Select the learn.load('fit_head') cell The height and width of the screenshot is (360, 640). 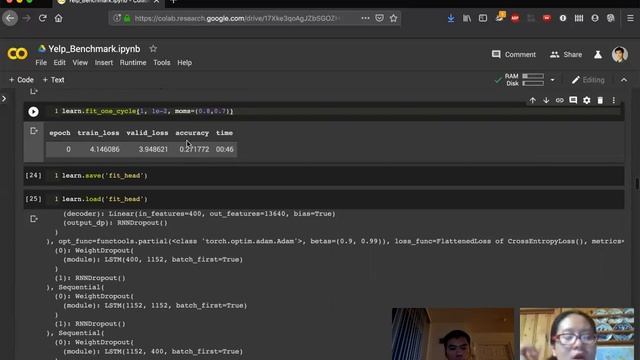pyautogui.click(x=323, y=199)
